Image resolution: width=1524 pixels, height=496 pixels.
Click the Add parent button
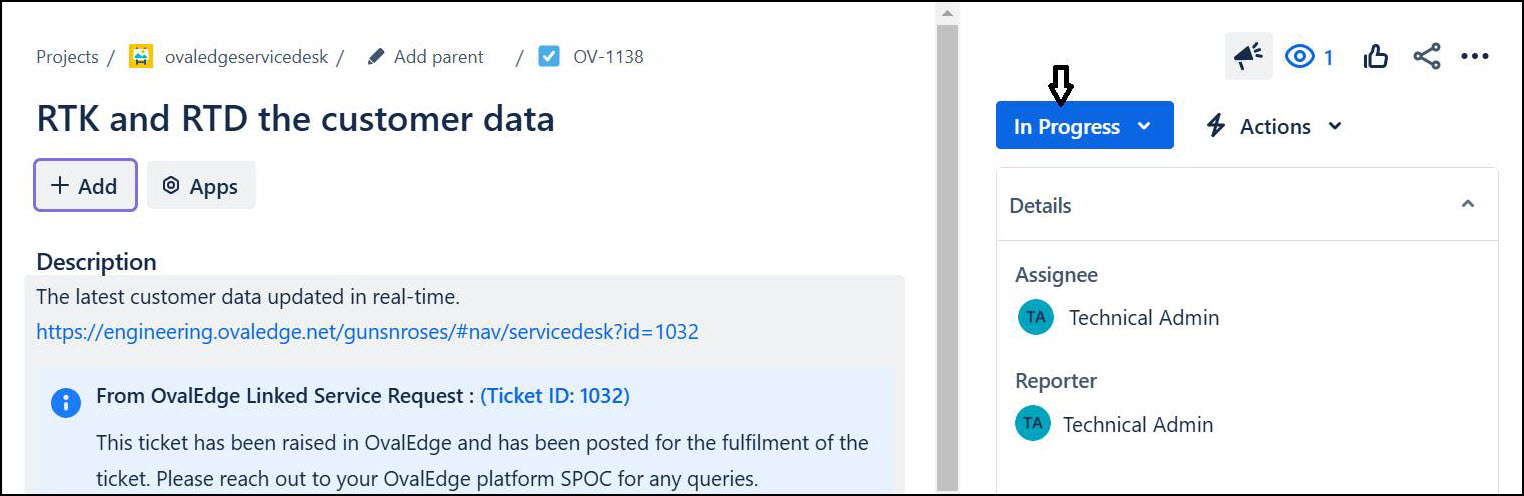[425, 57]
